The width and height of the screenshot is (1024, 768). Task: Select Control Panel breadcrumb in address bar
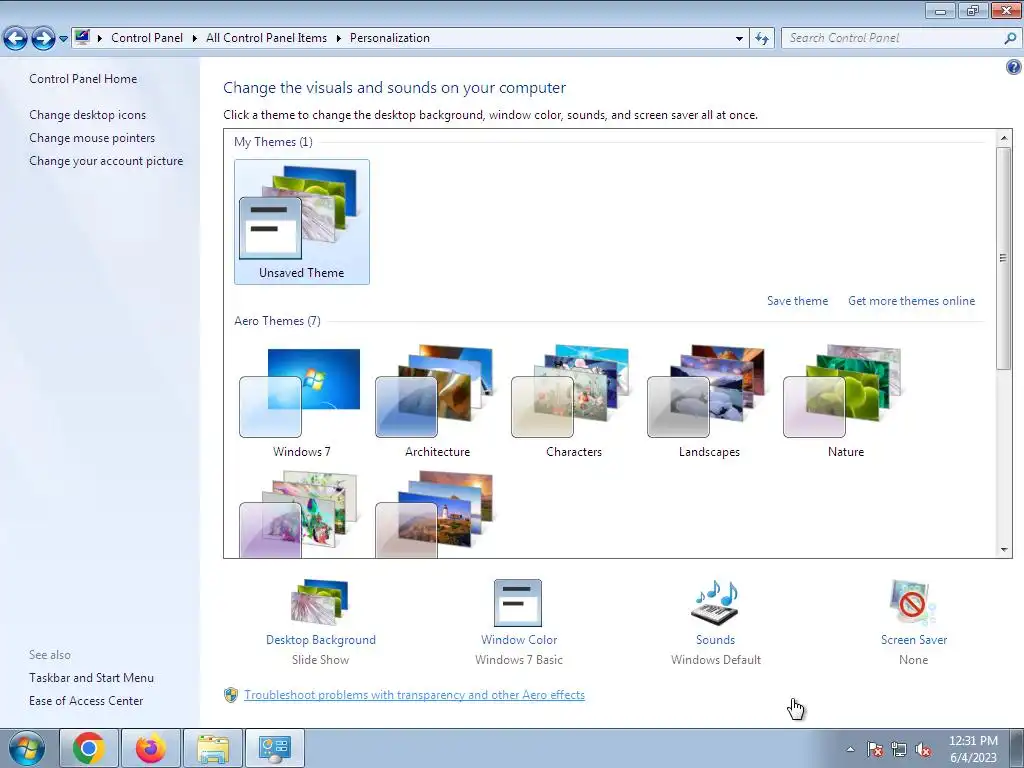[147, 38]
